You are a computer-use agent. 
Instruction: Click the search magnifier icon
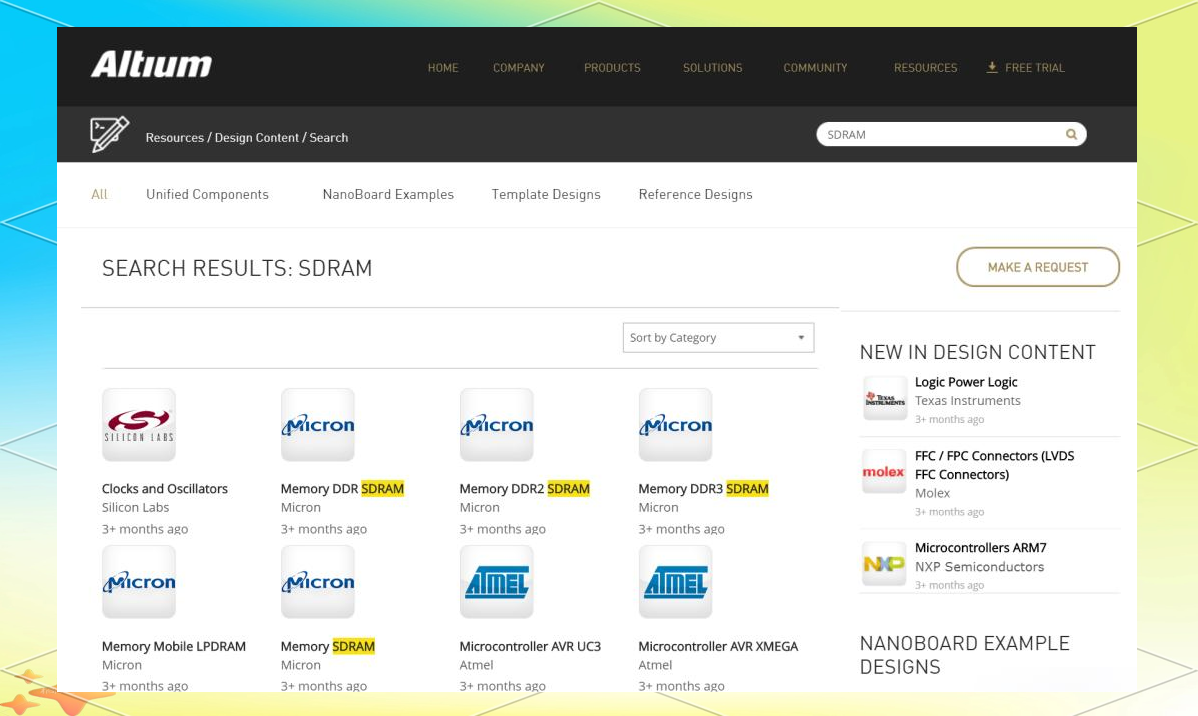pos(1071,134)
